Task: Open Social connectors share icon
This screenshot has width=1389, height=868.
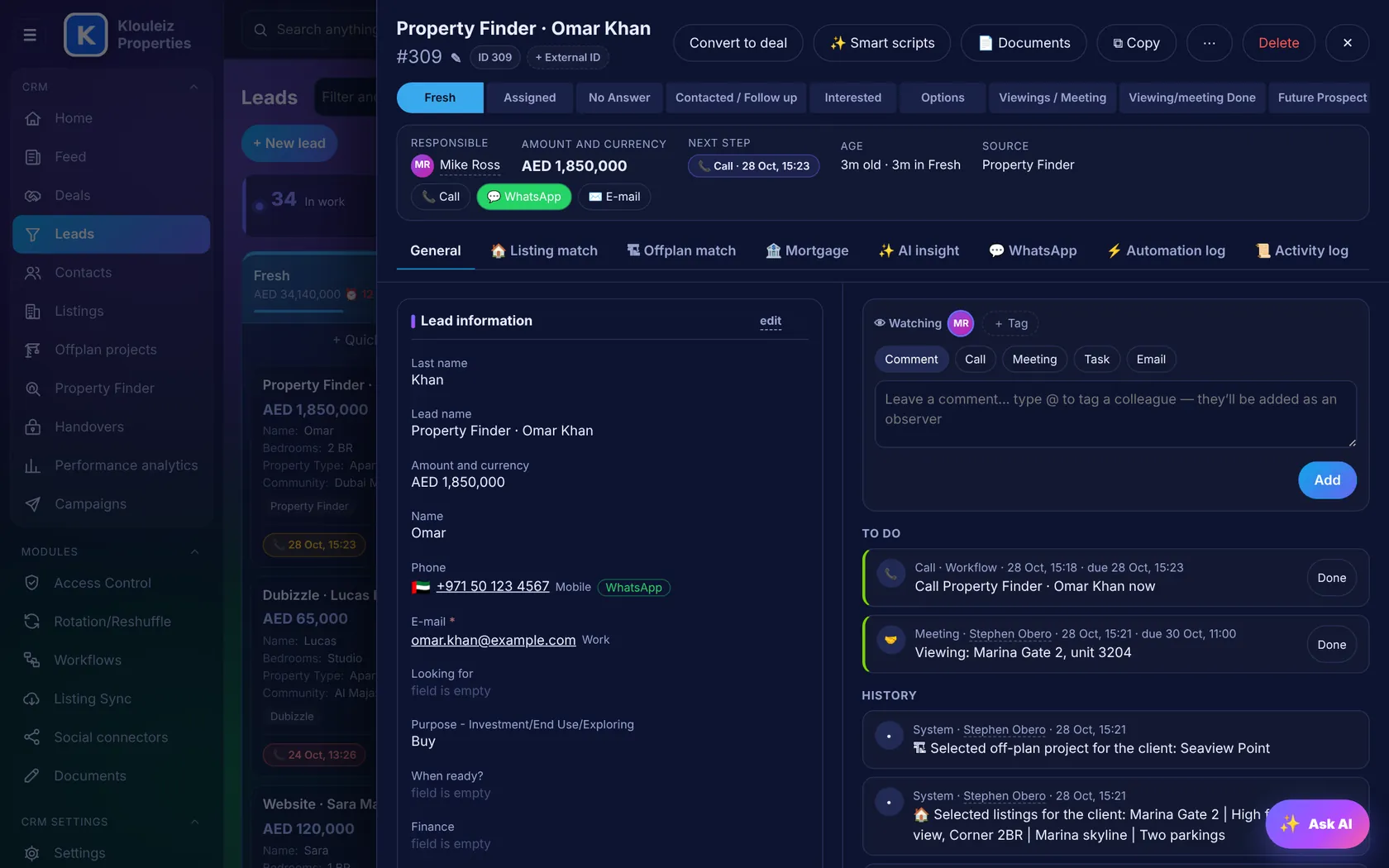Action: coord(32,737)
